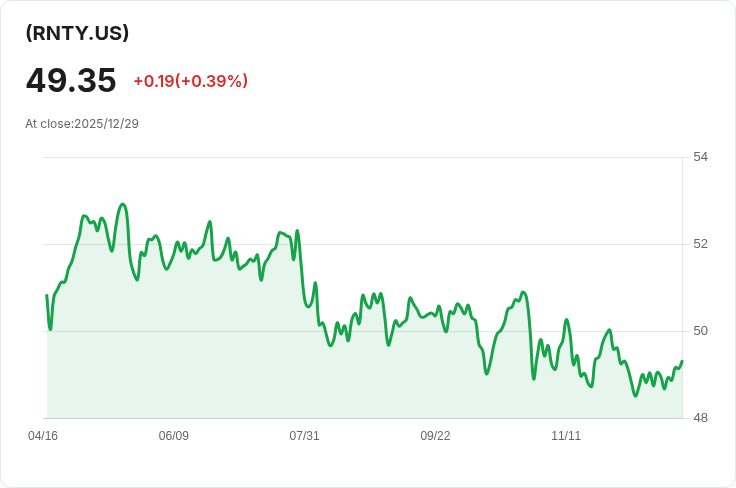The width and height of the screenshot is (736, 488).
Task: Pick the 09/22 date on the x-axis
Action: point(435,436)
